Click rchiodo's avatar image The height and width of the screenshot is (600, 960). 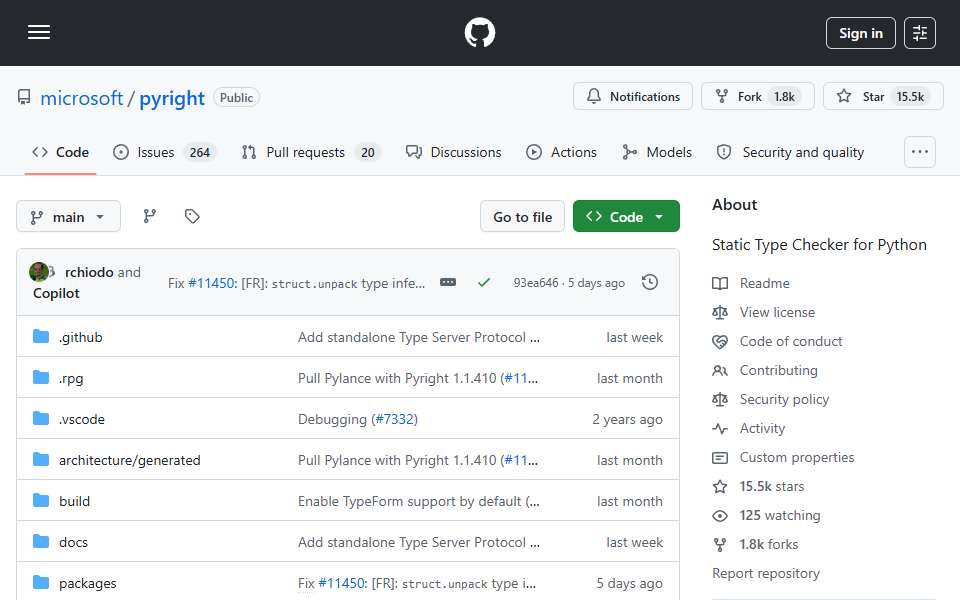pyautogui.click(x=39, y=272)
